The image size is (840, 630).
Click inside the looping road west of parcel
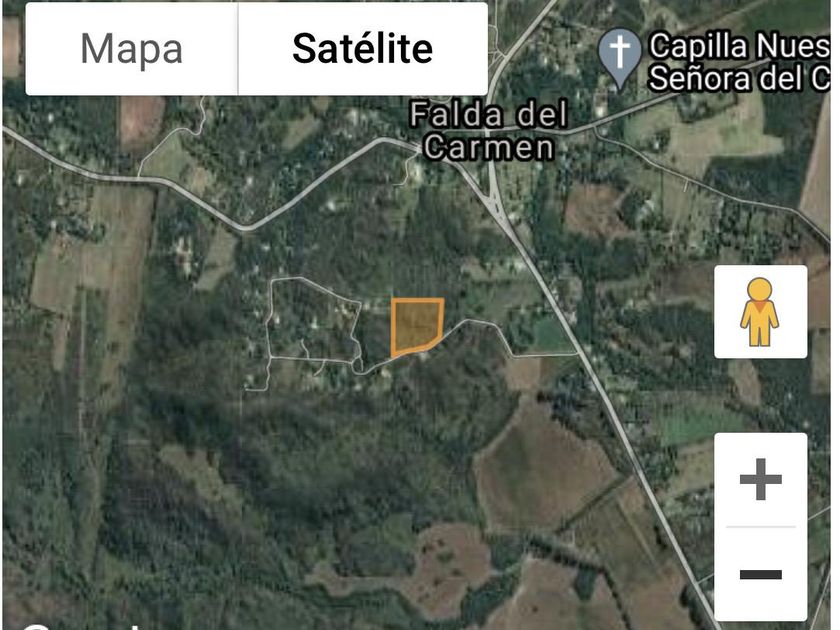(313, 321)
